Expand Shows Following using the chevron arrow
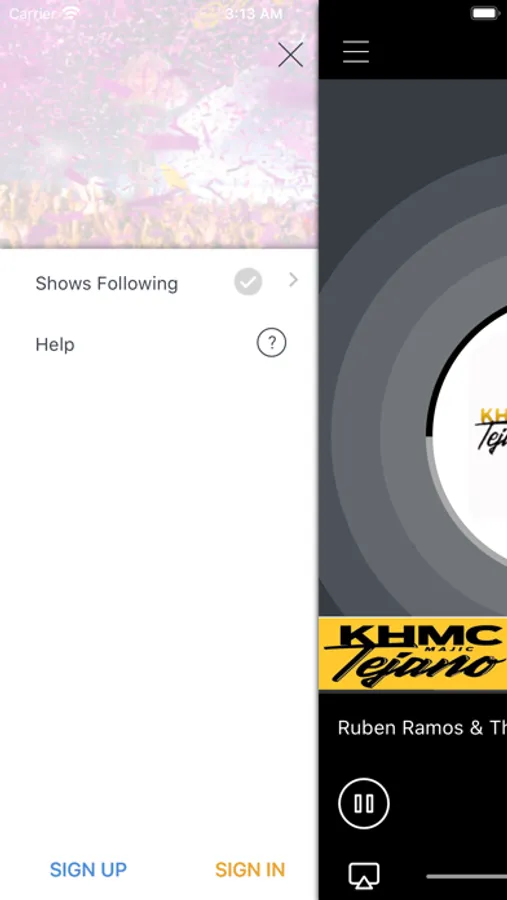507x900 pixels. [x=293, y=280]
